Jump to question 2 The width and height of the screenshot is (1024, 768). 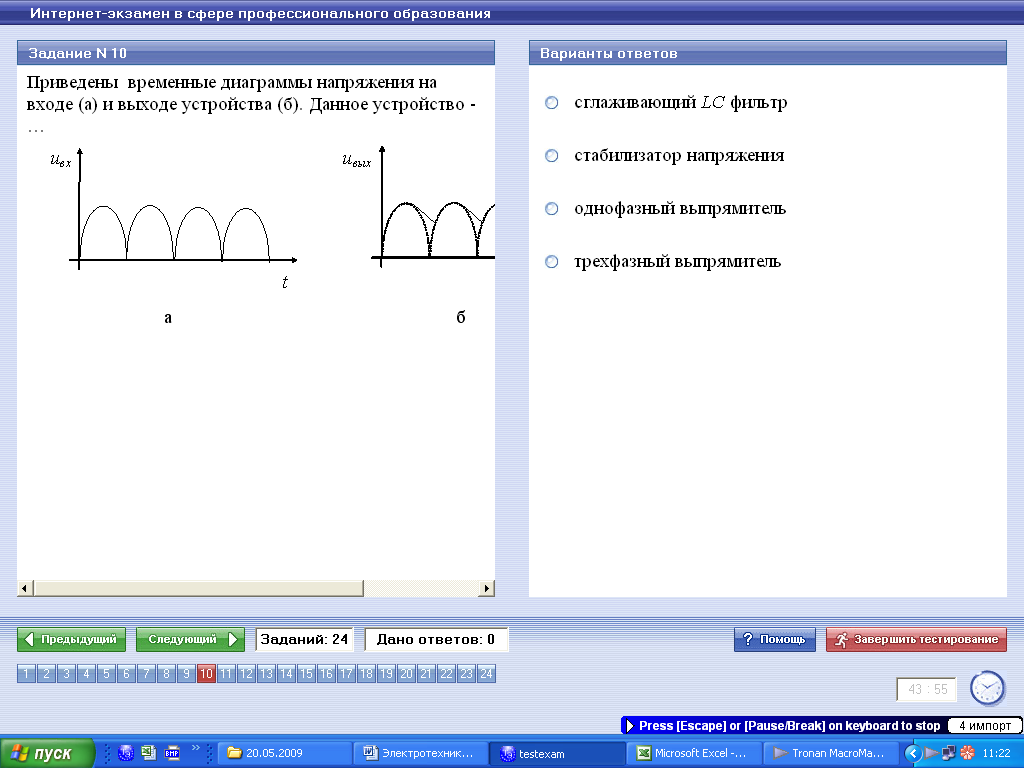(46, 673)
